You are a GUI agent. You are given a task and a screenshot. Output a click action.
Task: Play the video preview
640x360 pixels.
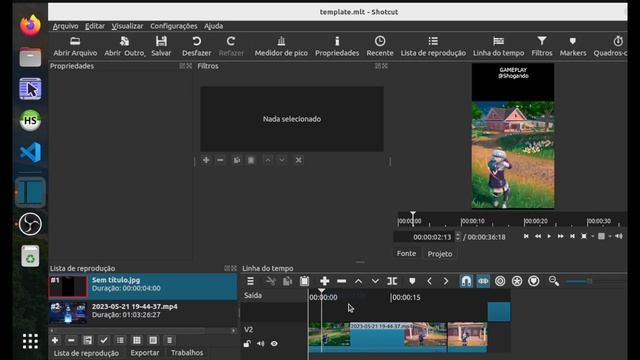point(549,236)
